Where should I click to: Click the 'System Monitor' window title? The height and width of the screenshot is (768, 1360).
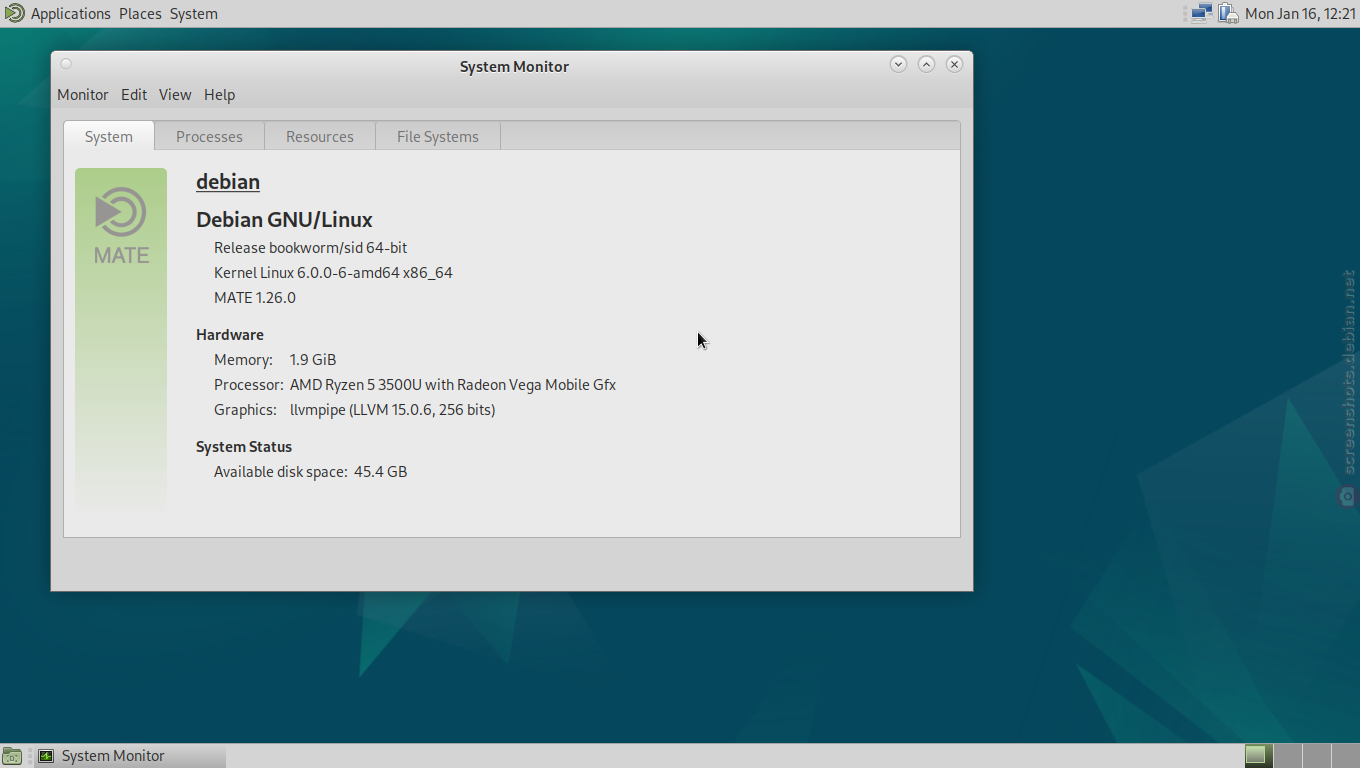click(514, 67)
